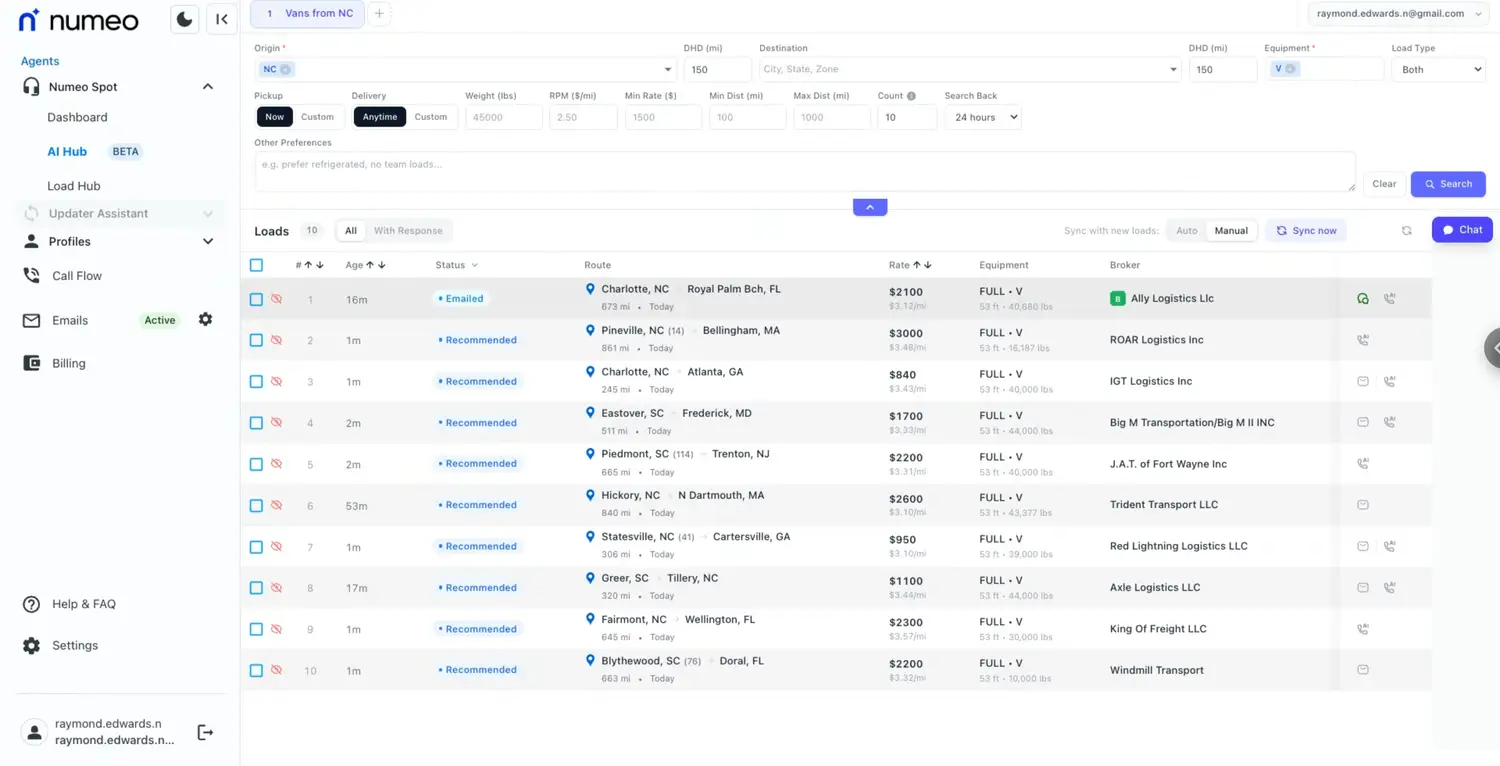
Task: Select all loads with header checkbox
Action: point(256,265)
